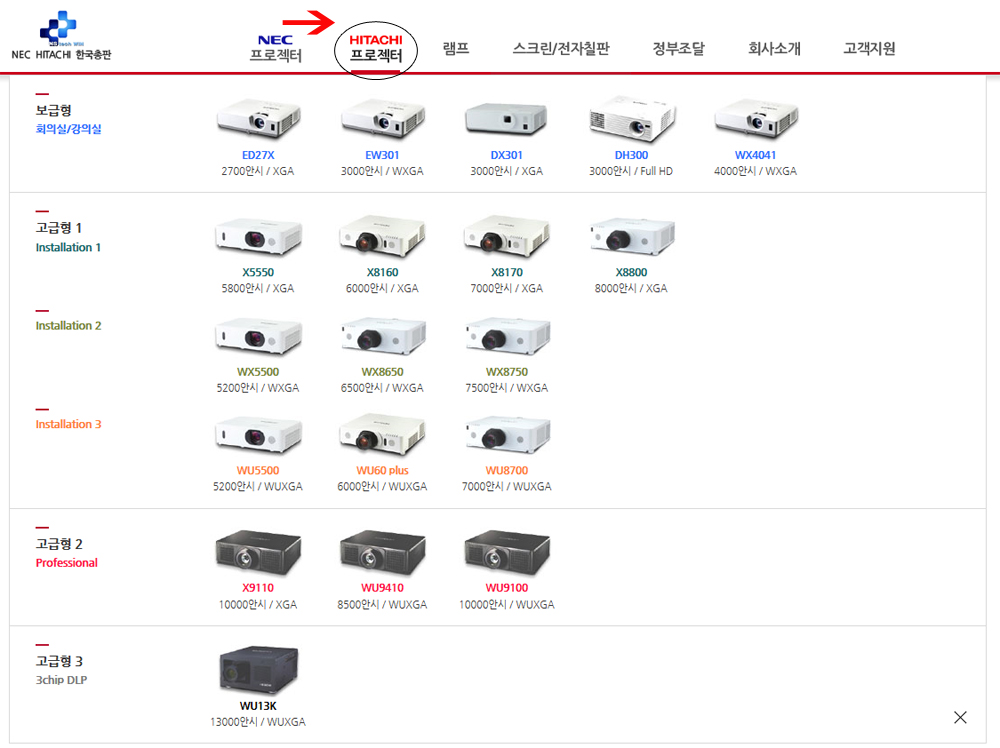The width and height of the screenshot is (1000, 748).
Task: Close the product menu with the X icon
Action: click(x=960, y=717)
